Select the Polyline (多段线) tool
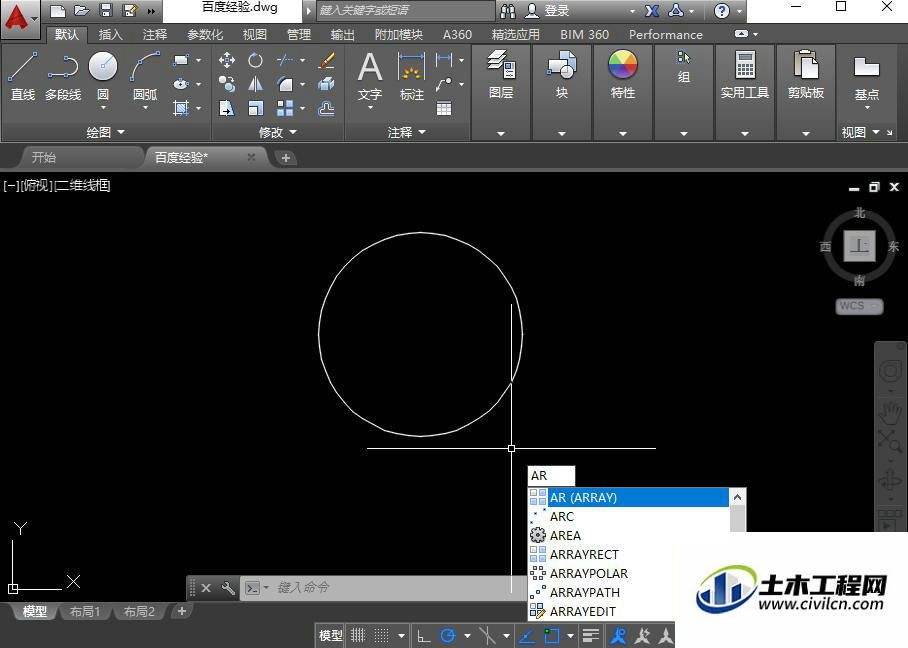 tap(63, 75)
